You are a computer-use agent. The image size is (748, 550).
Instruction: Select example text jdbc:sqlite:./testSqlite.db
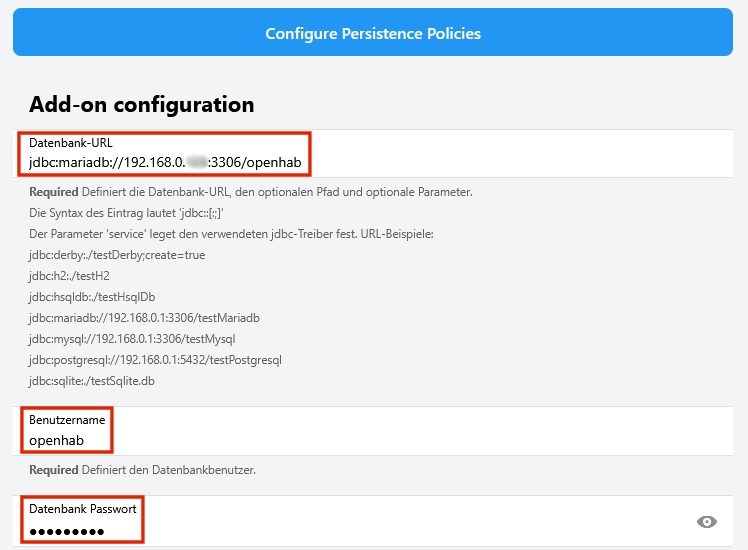point(92,381)
